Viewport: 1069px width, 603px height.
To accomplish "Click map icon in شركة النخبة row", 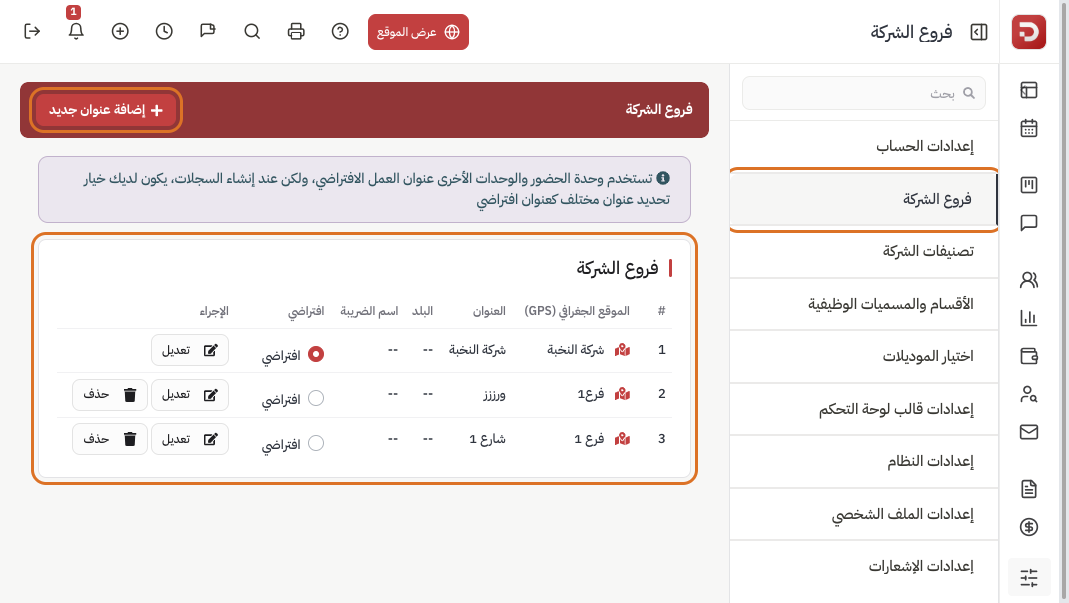I will 622,350.
